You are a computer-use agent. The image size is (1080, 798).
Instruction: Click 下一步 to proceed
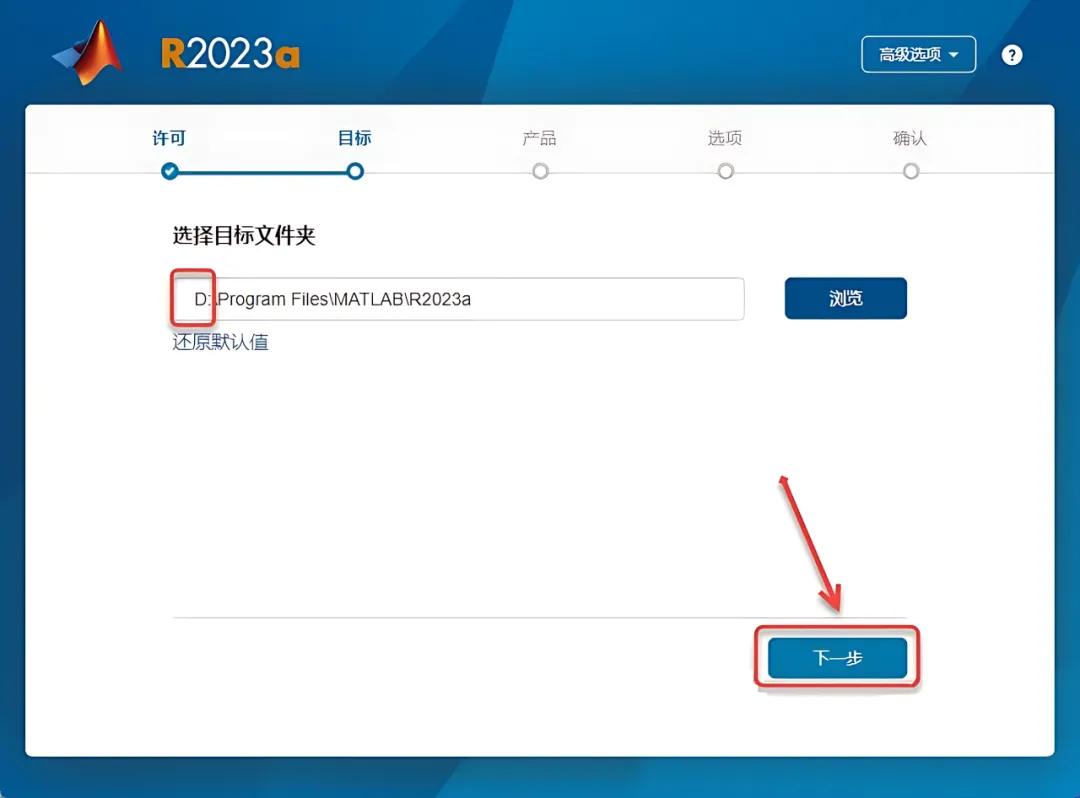838,658
